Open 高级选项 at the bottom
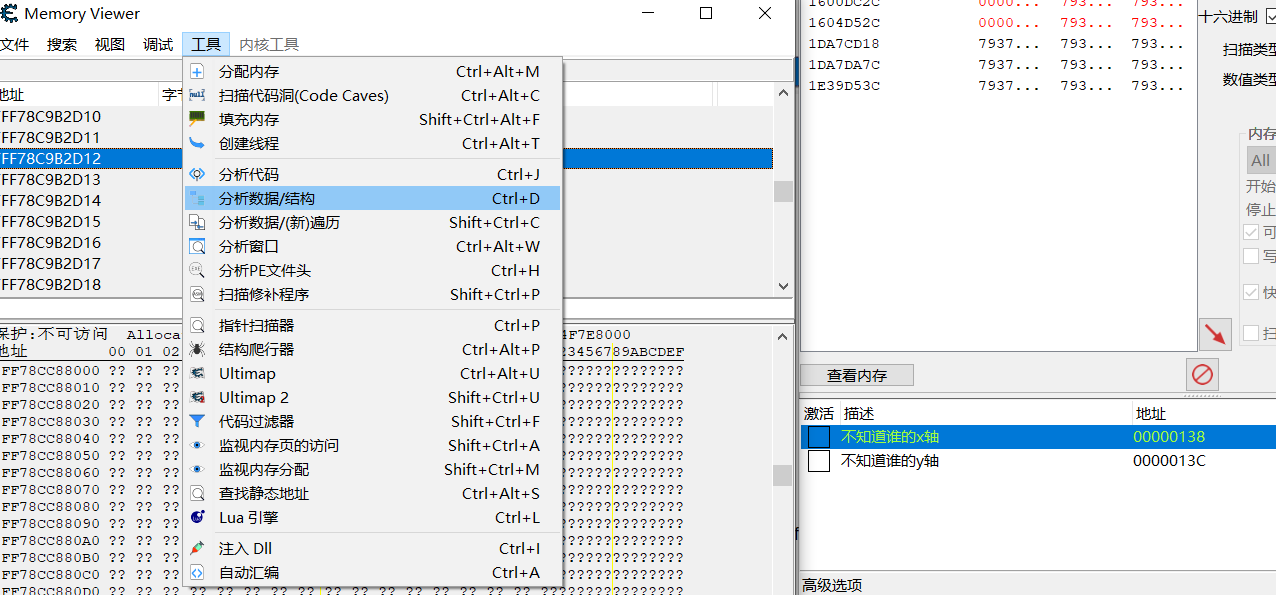The height and width of the screenshot is (595, 1276). [832, 585]
